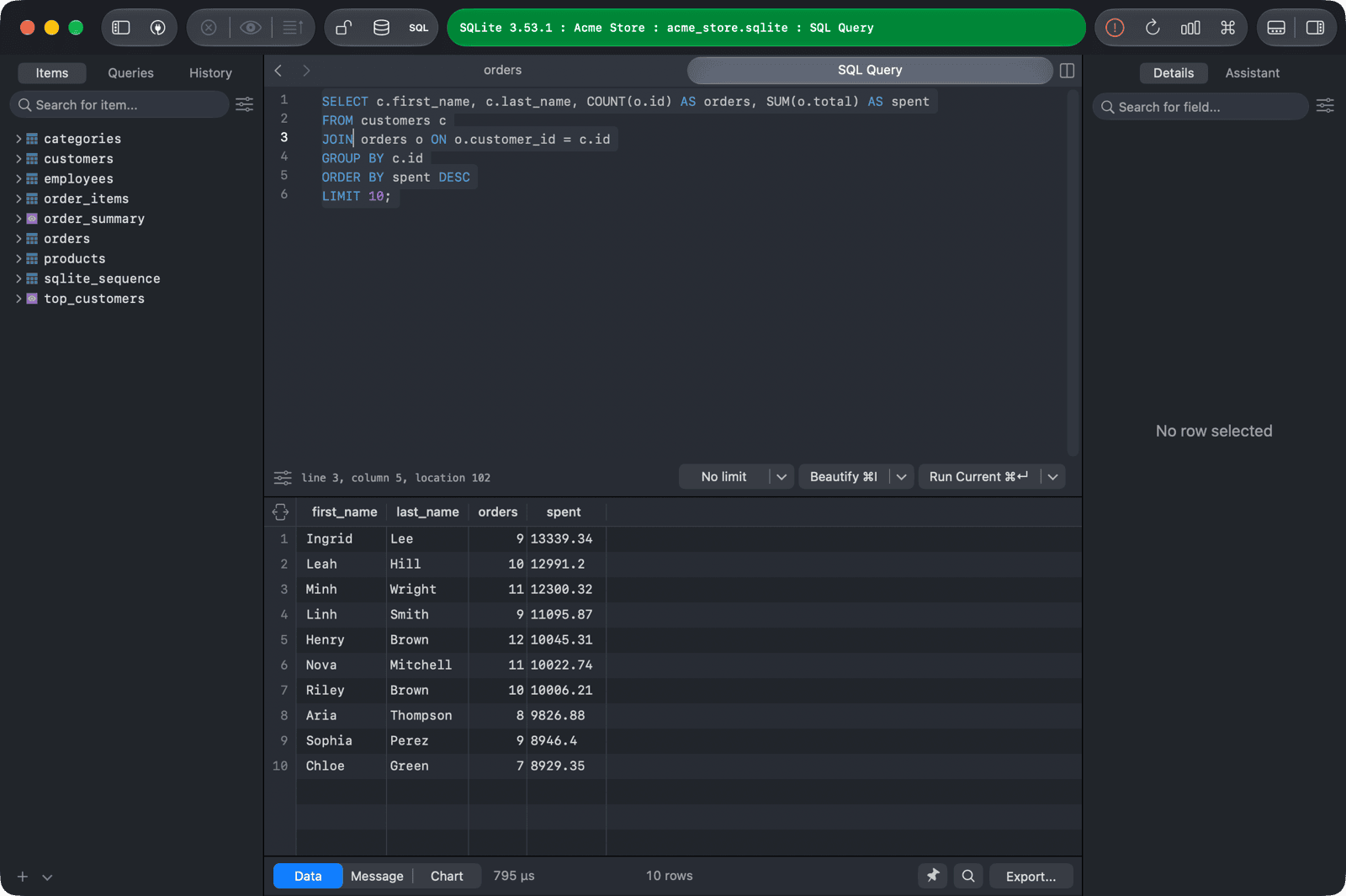Viewport: 1346px width, 896px height.
Task: Toggle the bottom console panel
Action: pos(1276,28)
